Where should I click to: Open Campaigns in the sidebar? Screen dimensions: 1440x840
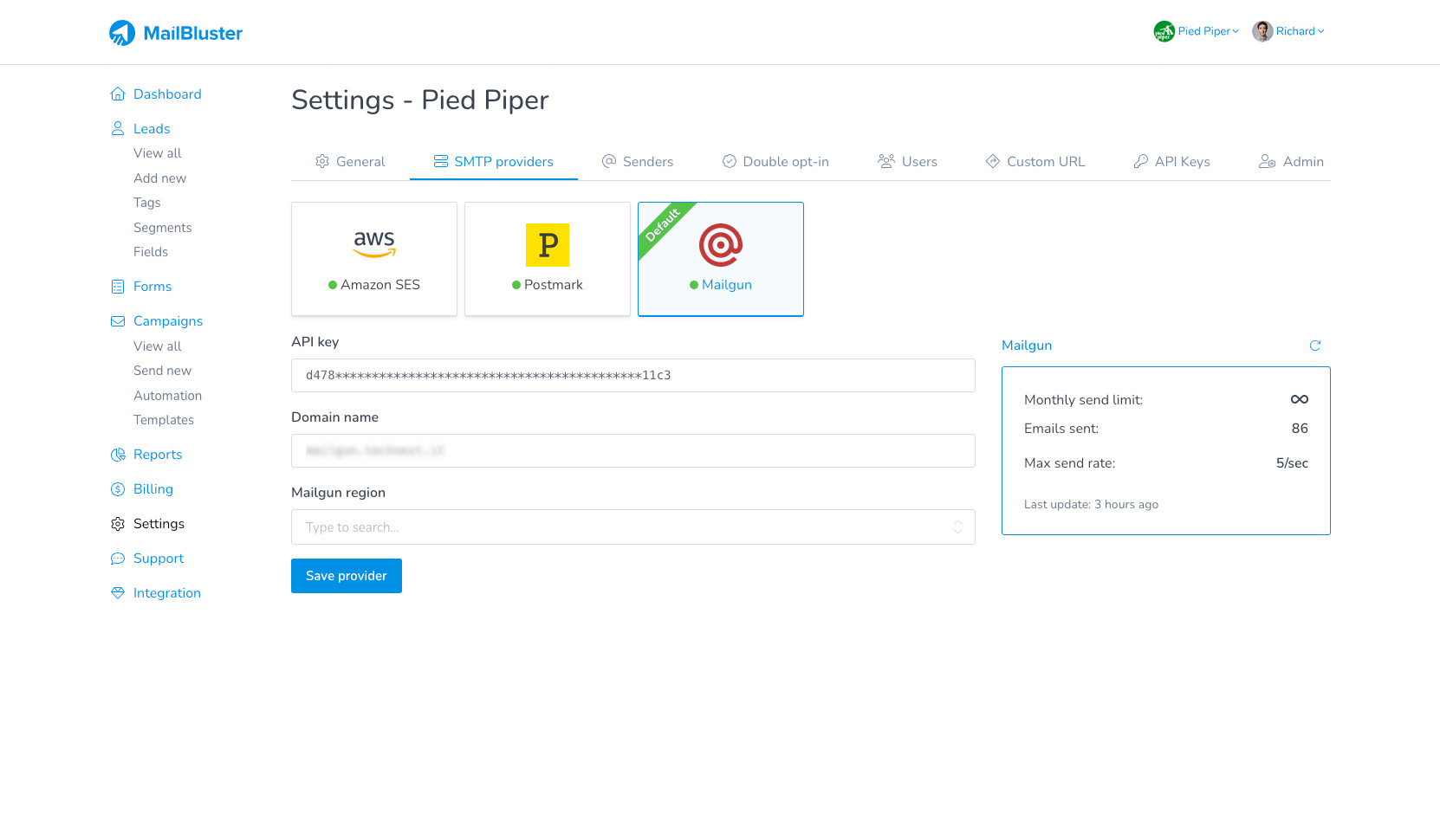168,320
